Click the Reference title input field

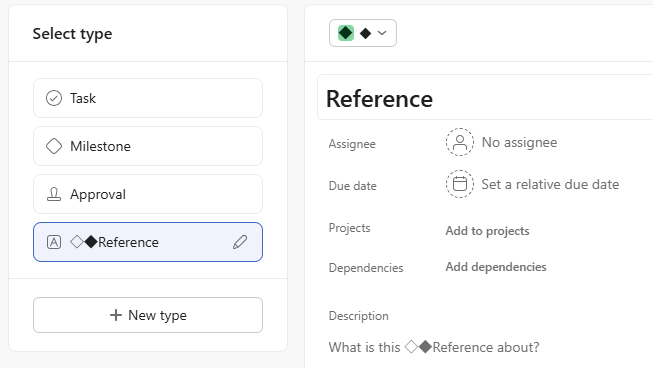[x=485, y=98]
